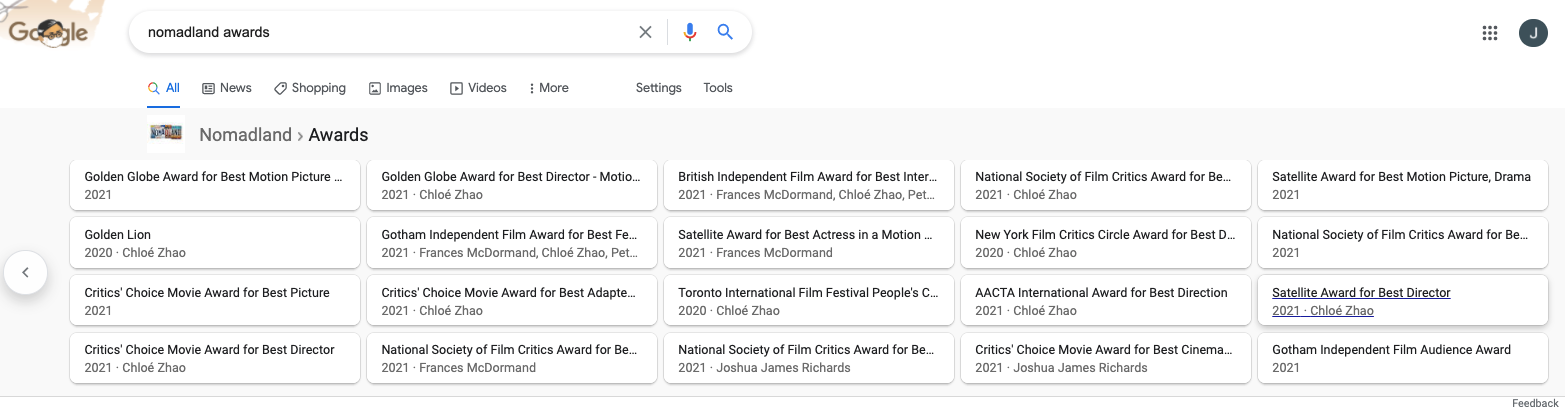The image size is (1565, 407).
Task: Send Feedback via the Feedback link
Action: (1535, 402)
